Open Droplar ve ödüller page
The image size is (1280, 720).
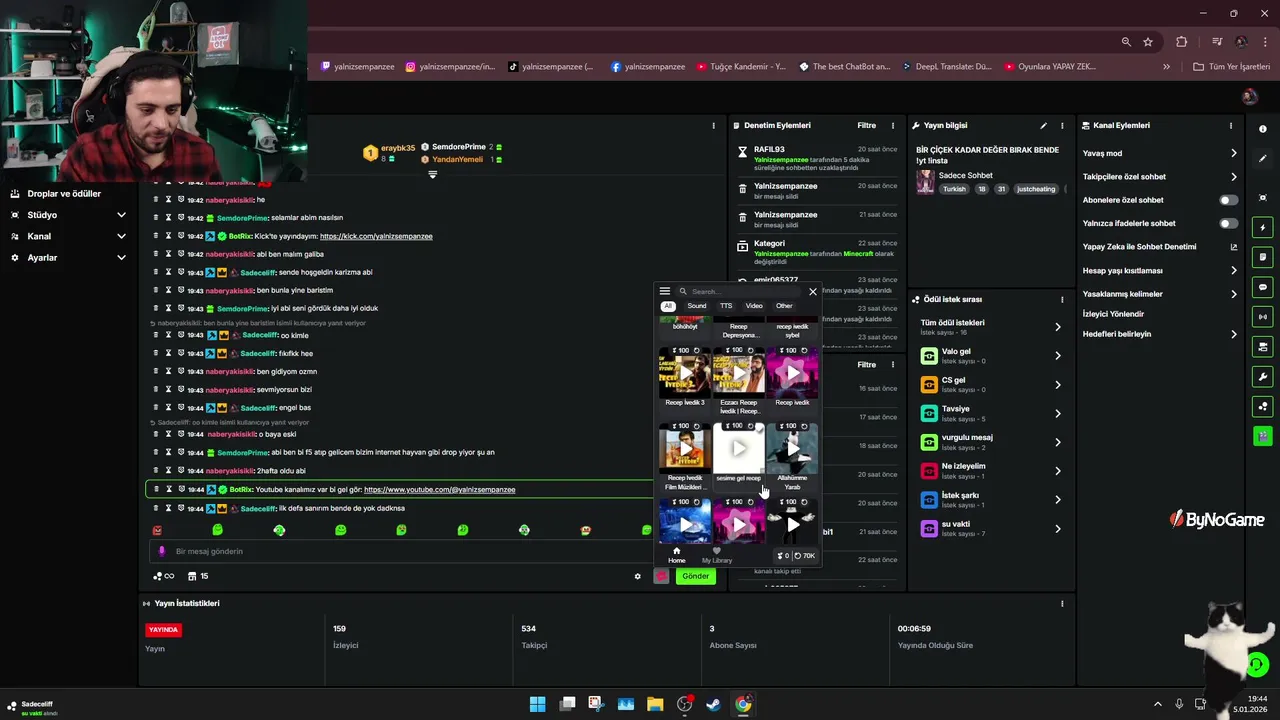[64, 194]
